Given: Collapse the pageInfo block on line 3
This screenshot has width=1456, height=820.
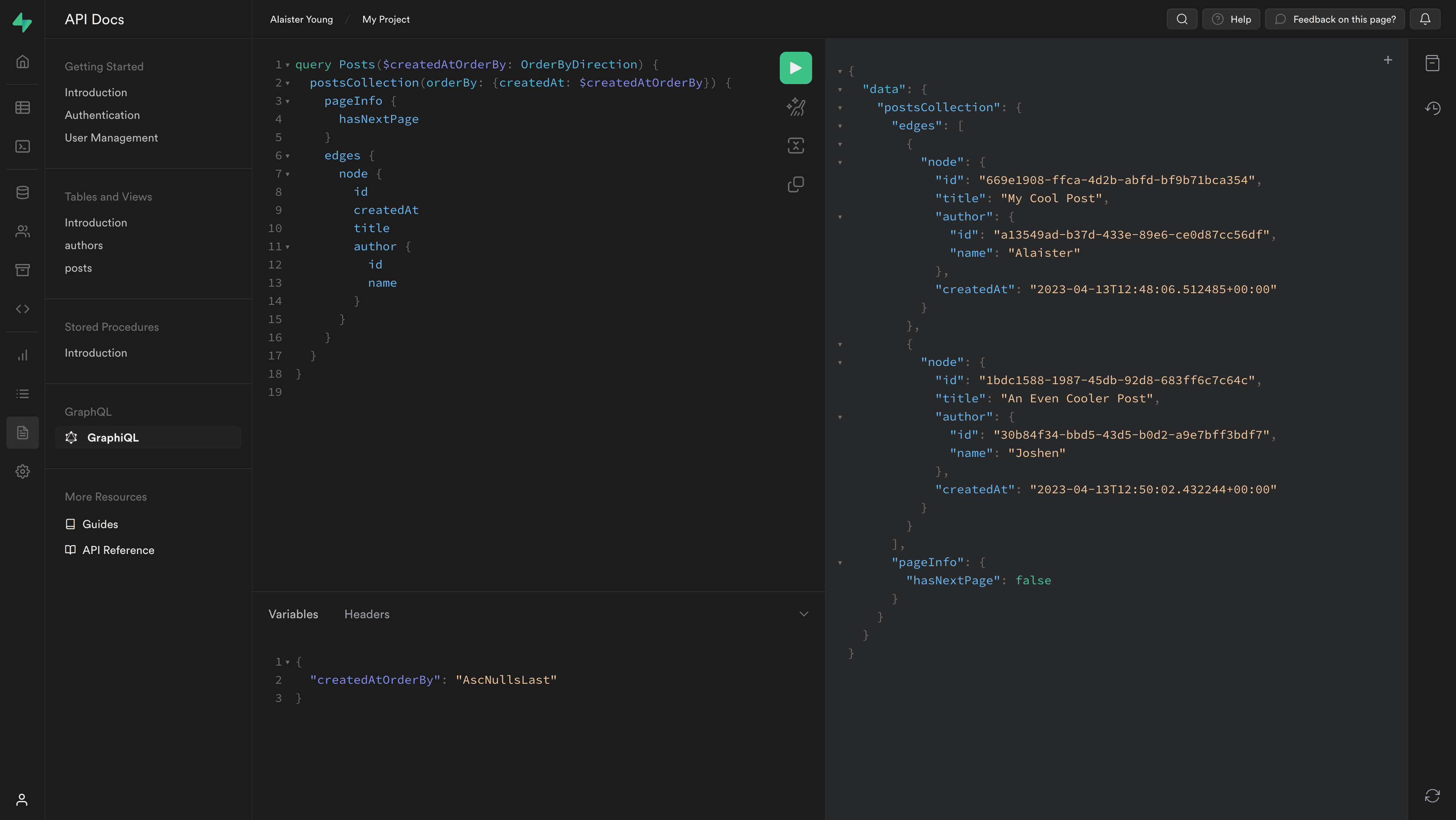Looking at the screenshot, I should pos(288,101).
